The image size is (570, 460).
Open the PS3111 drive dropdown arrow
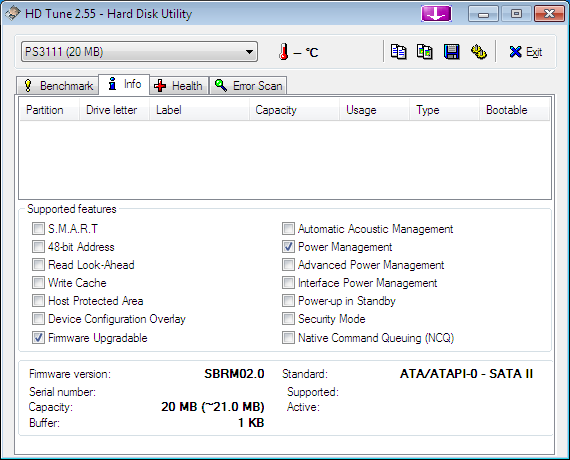[249, 52]
